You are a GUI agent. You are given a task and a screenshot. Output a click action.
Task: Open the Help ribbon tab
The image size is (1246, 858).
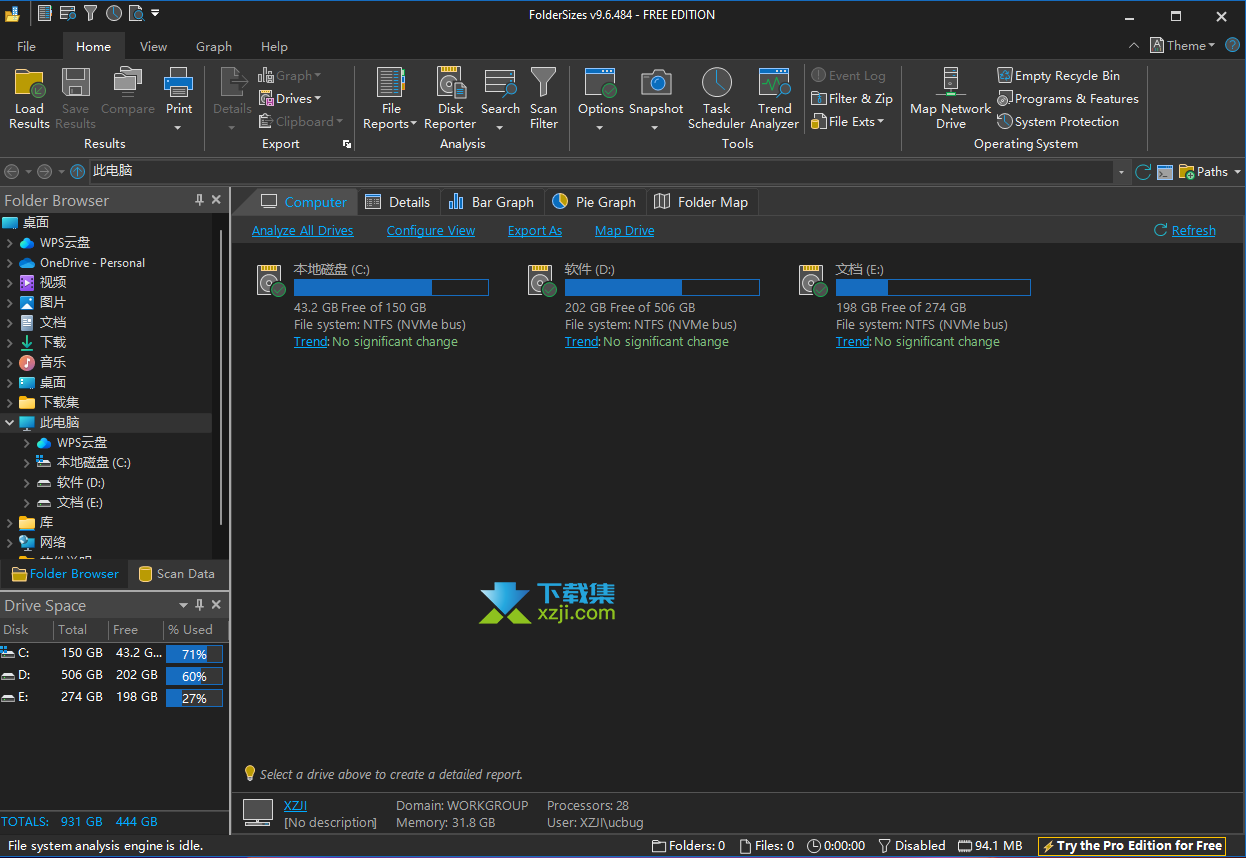tap(274, 47)
